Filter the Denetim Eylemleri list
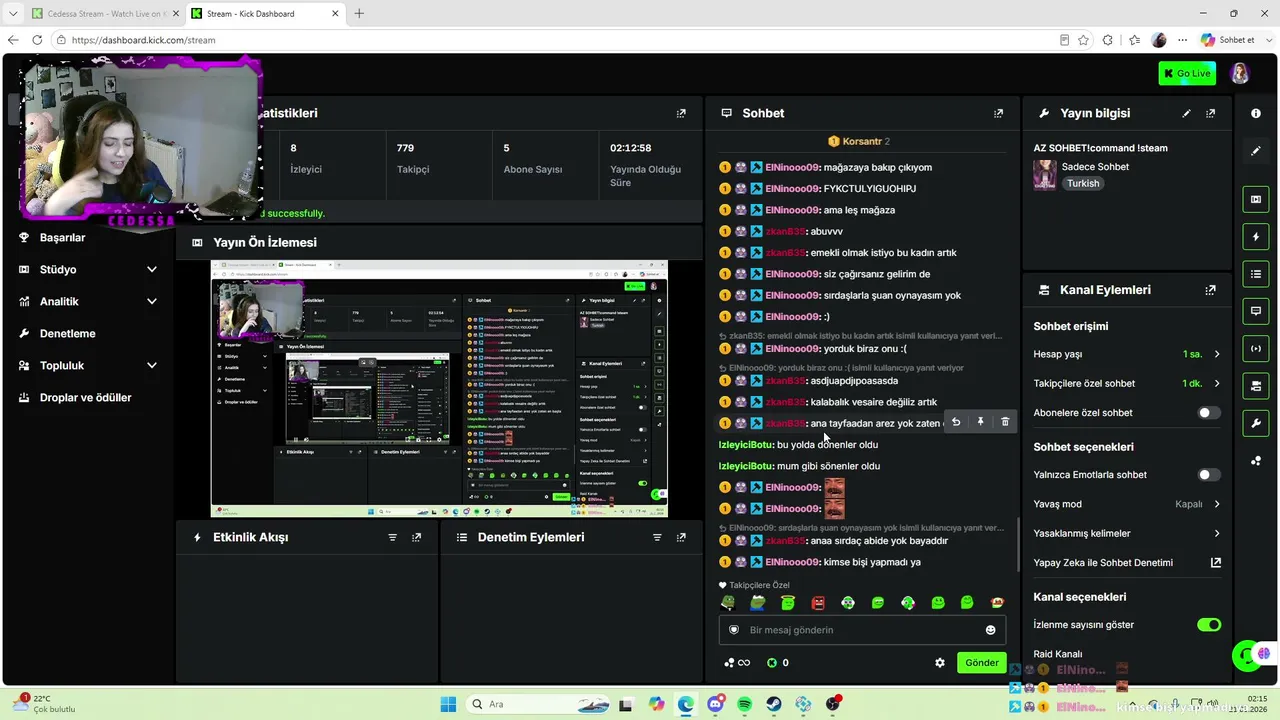Viewport: 1280px width, 720px height. coord(657,538)
